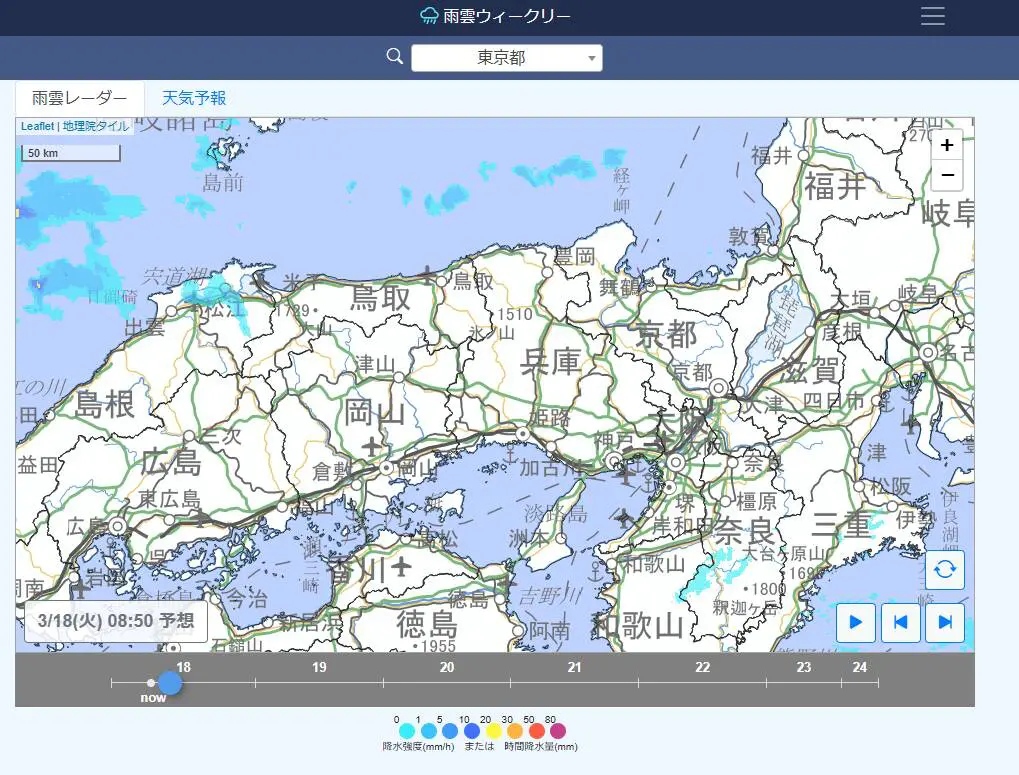Screen dimensions: 1019x775
Task: Play the radar animation
Action: click(x=855, y=622)
